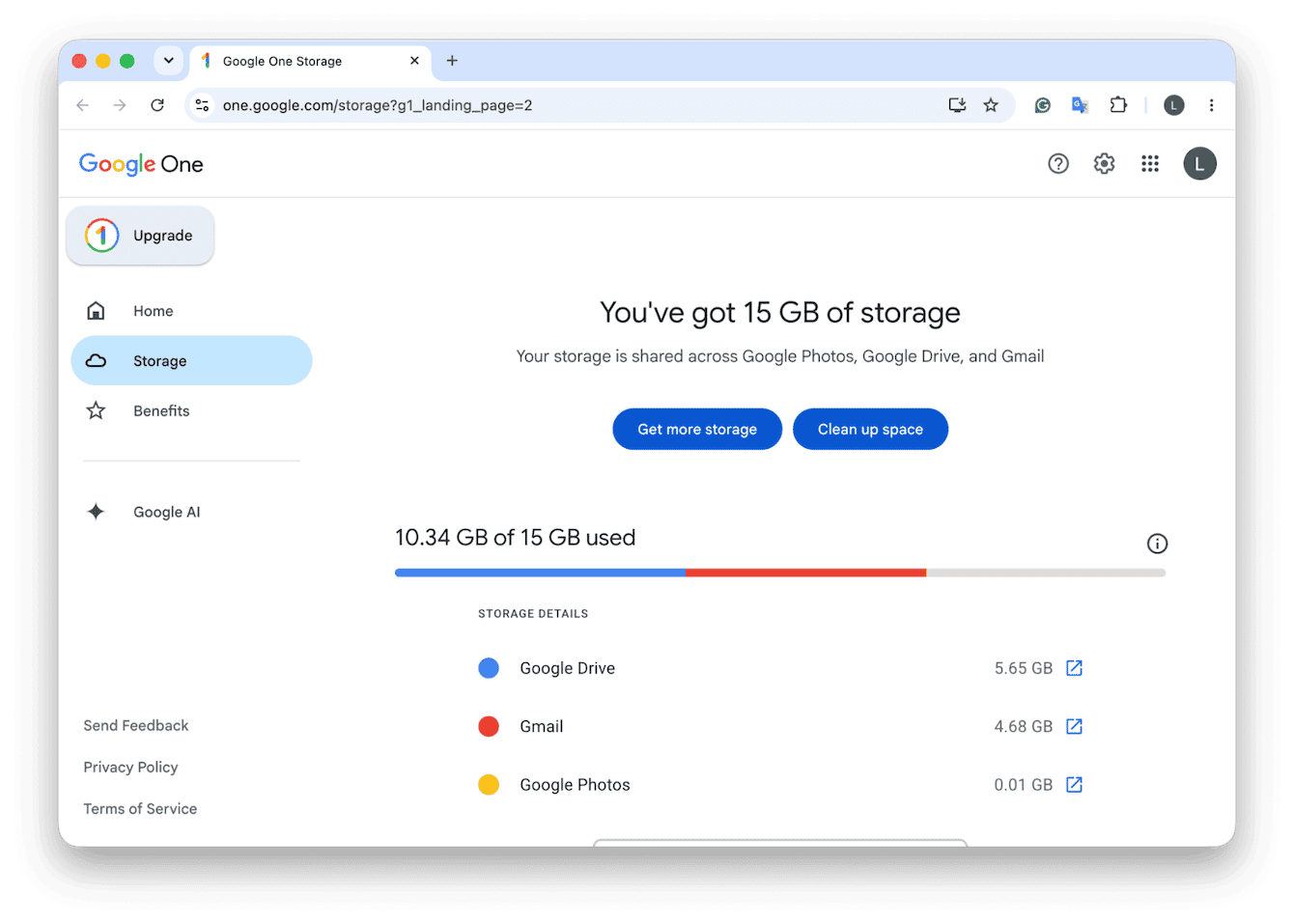Click the Google Photos row label
The height and width of the screenshot is (924, 1294).
575,785
